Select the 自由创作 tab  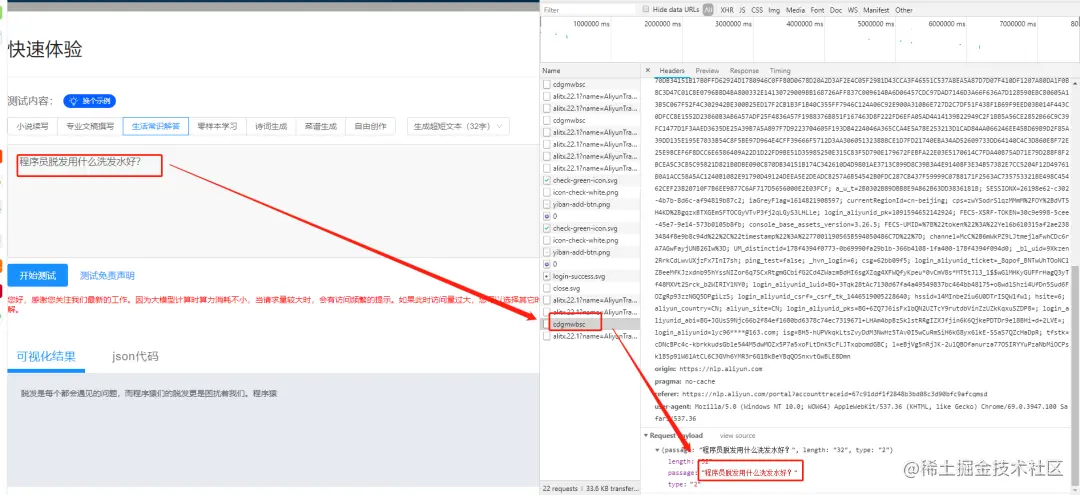click(x=370, y=126)
